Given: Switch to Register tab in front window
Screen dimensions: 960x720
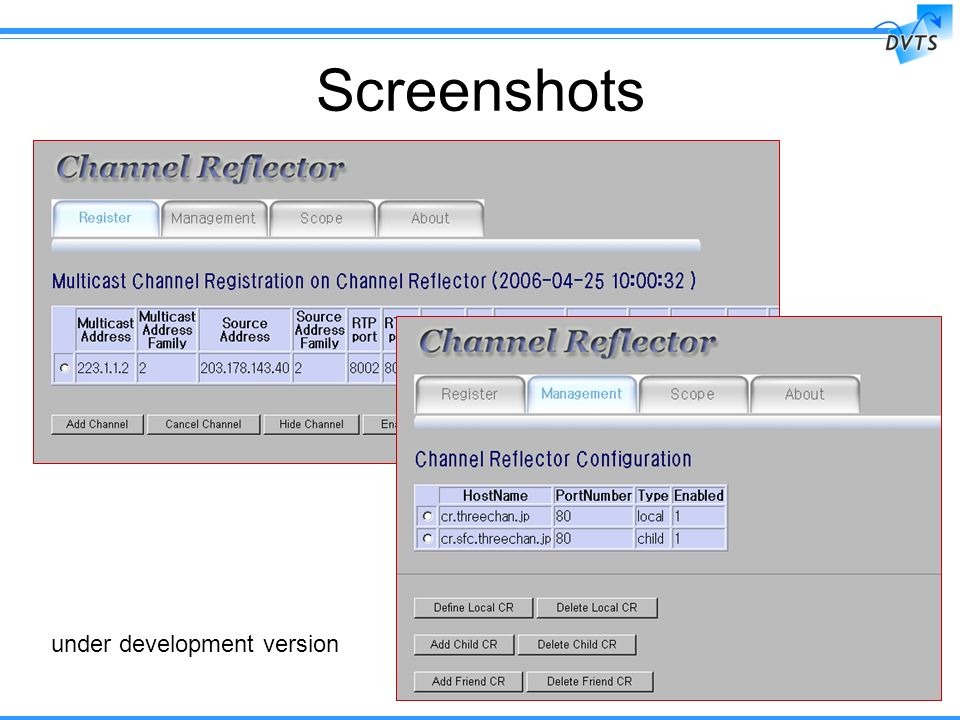Looking at the screenshot, I should 470,394.
